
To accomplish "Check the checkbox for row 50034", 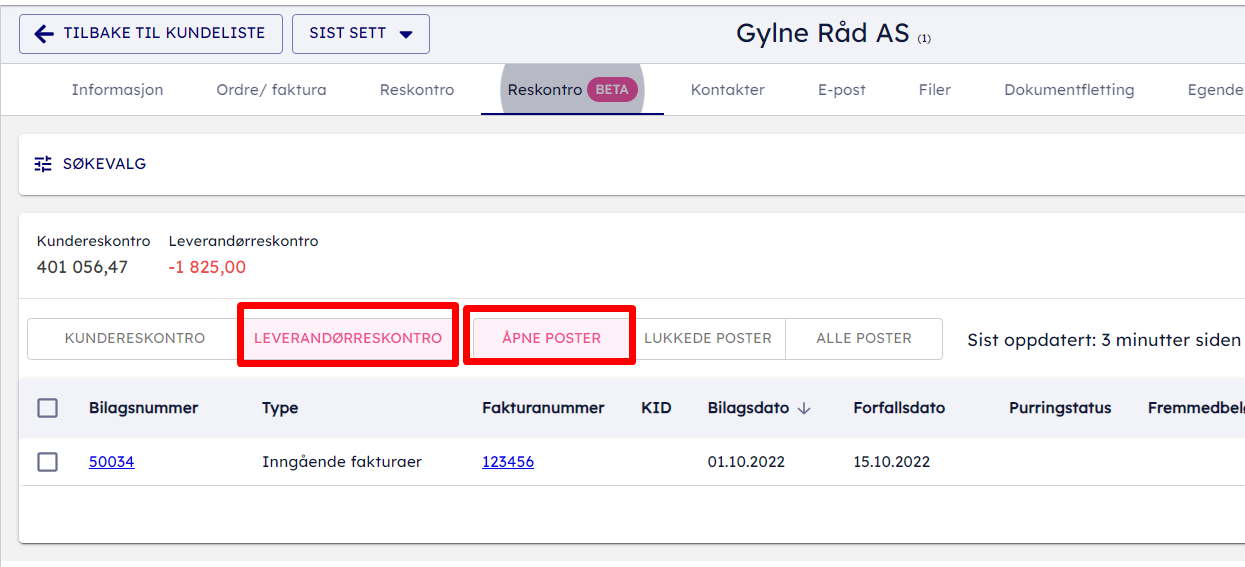I will (x=47, y=462).
